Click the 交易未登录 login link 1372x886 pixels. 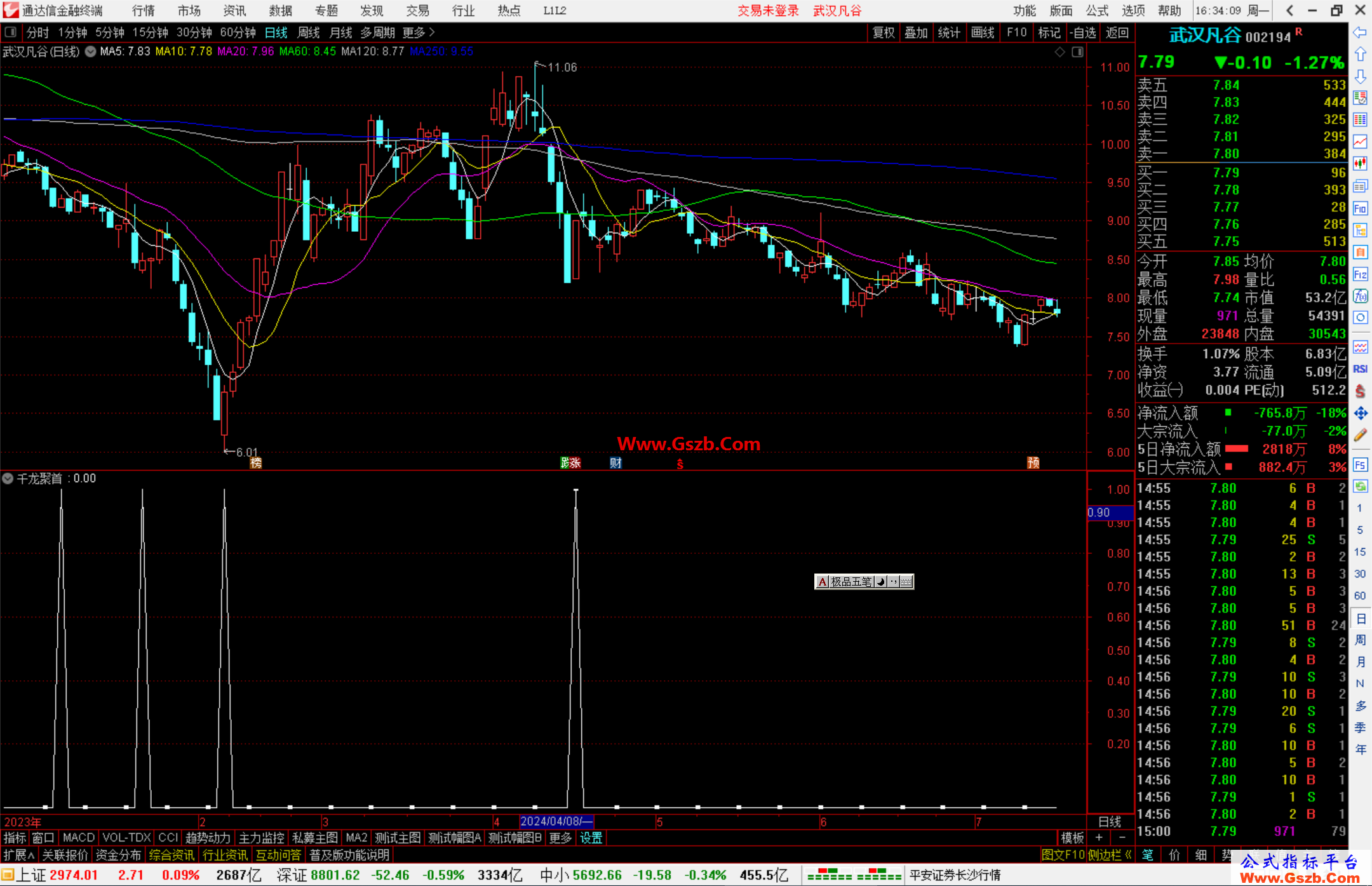(768, 11)
